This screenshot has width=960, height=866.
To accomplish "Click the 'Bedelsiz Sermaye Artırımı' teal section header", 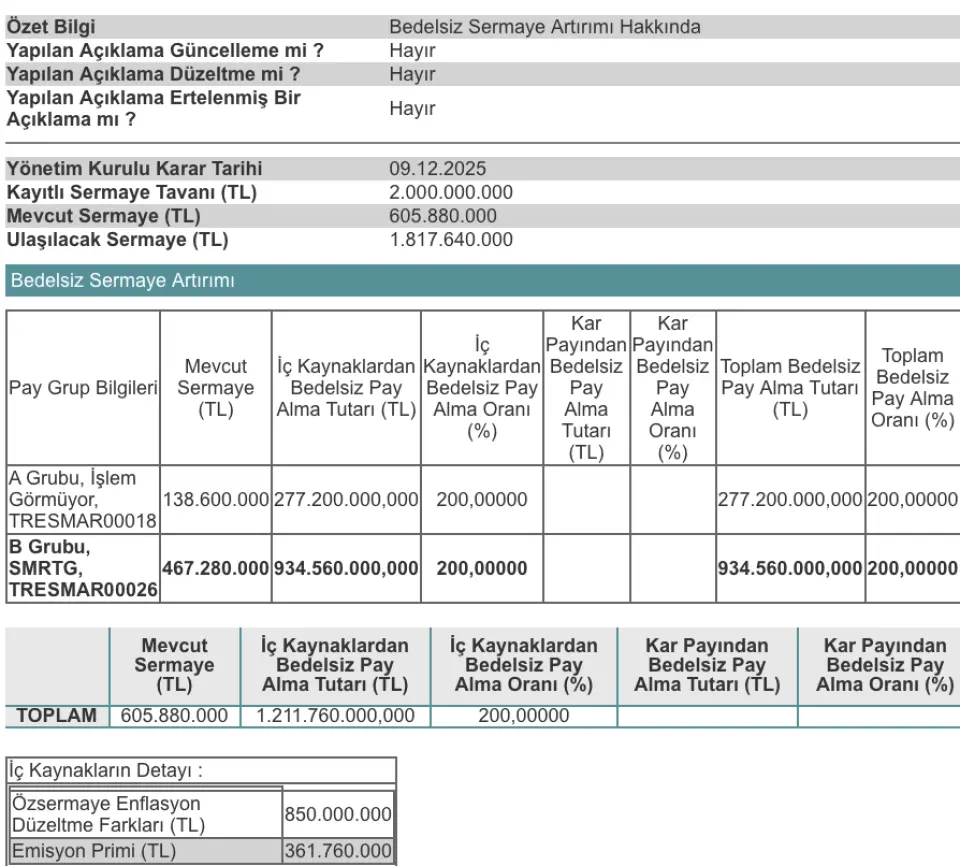I will click(x=122, y=281).
